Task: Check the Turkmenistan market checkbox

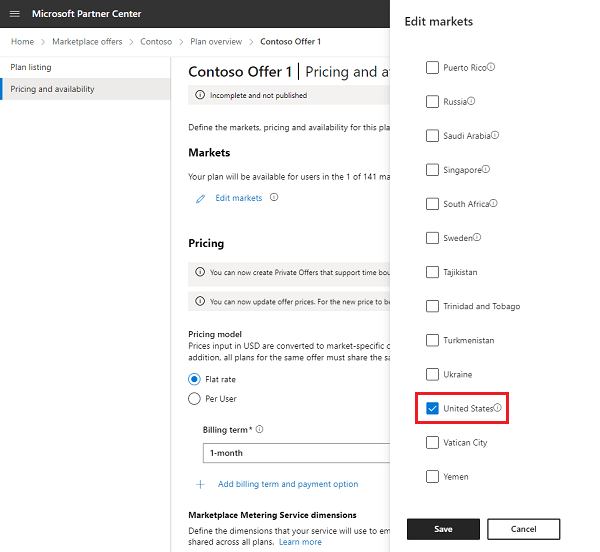Action: coord(432,340)
